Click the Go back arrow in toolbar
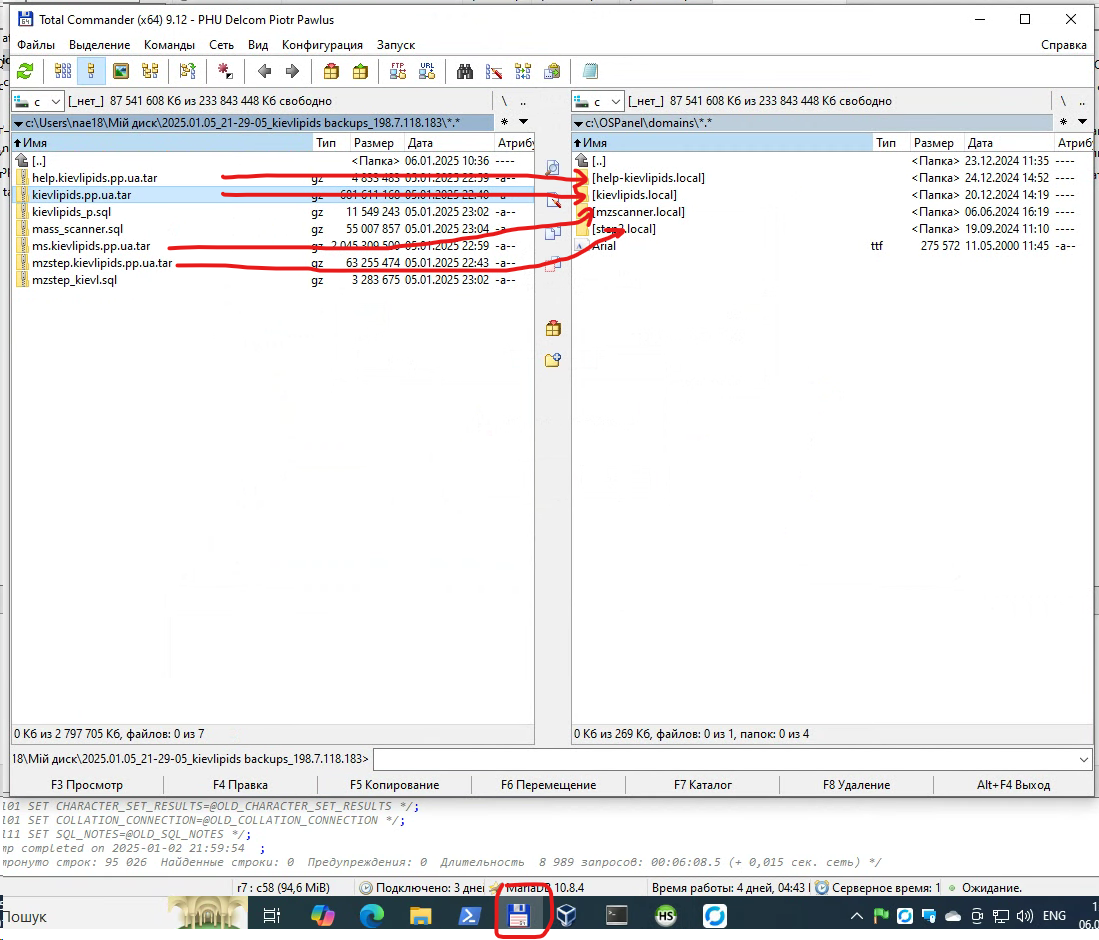The height and width of the screenshot is (940, 1099). 264,71
